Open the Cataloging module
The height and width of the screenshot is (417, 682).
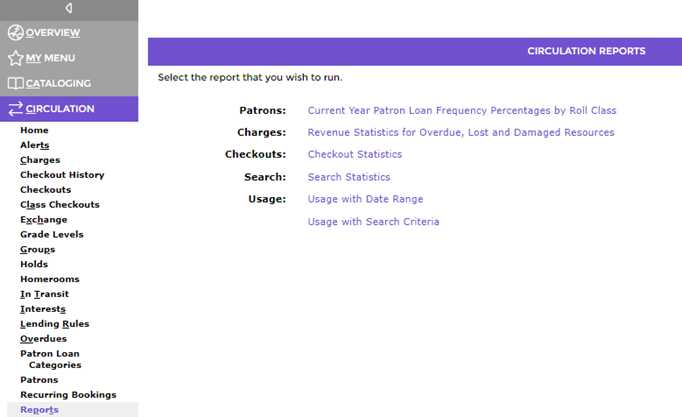[58, 83]
